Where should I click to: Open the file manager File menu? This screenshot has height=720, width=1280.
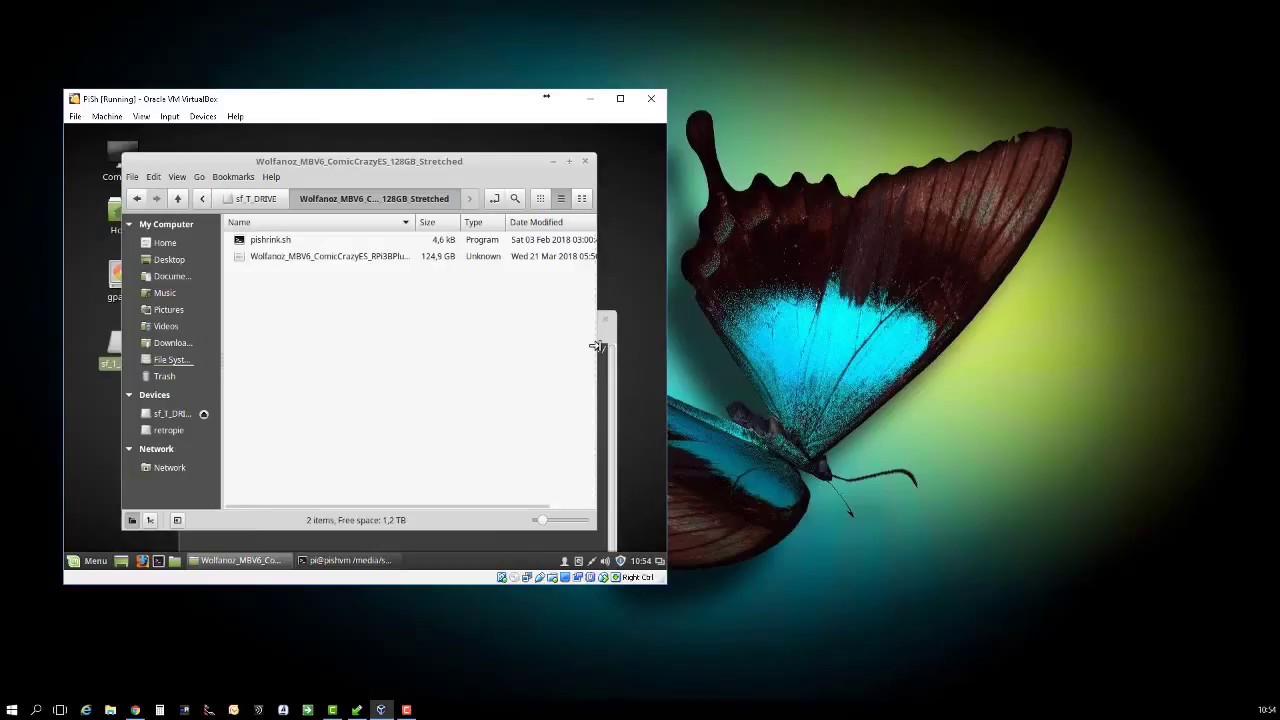click(132, 177)
